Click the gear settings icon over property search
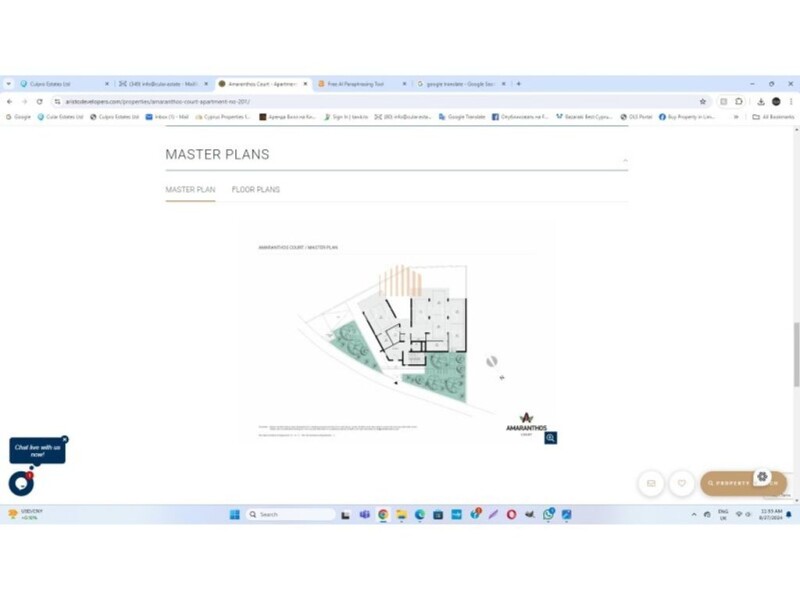The image size is (800, 600). pos(762,477)
